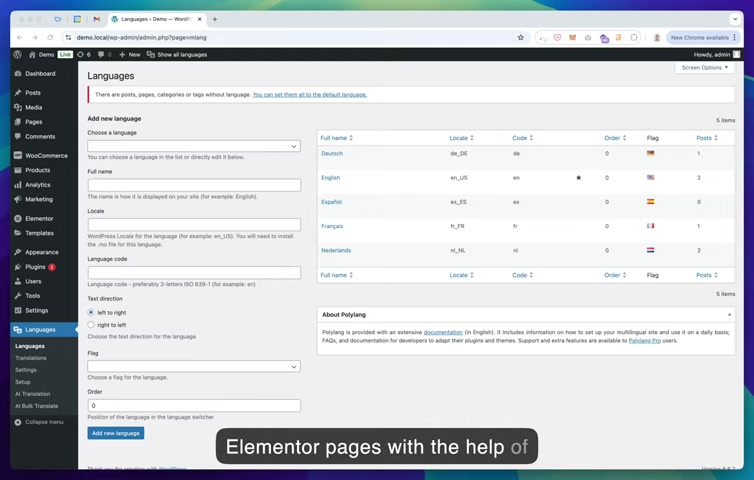The height and width of the screenshot is (480, 754).
Task: Click the Demo site home icon
Action: [32, 54]
